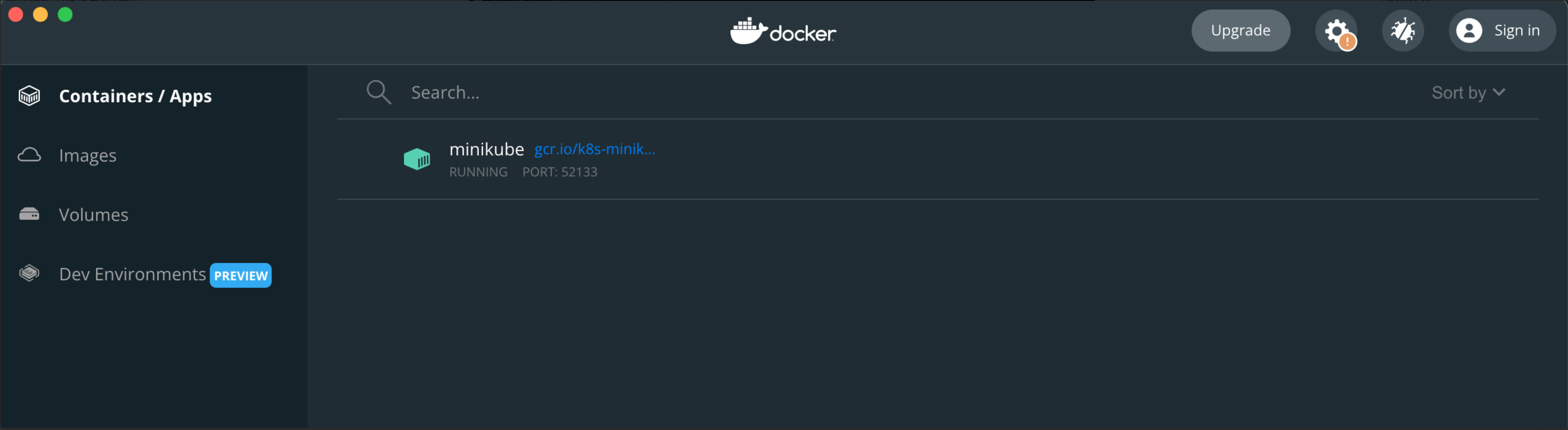Click the PREVIEW badge next to Dev Environments

[x=240, y=275]
